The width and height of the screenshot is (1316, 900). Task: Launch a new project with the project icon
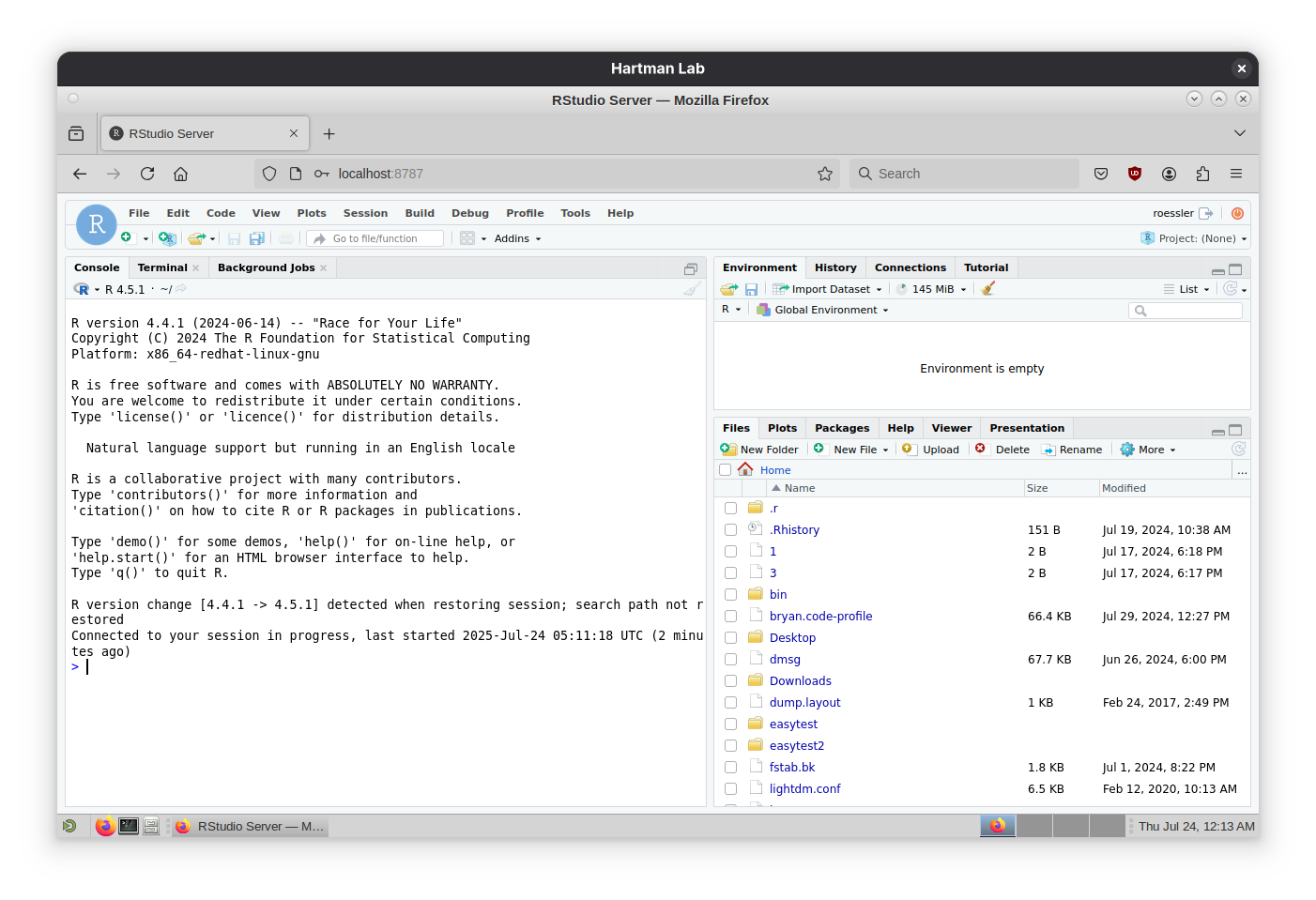click(167, 238)
